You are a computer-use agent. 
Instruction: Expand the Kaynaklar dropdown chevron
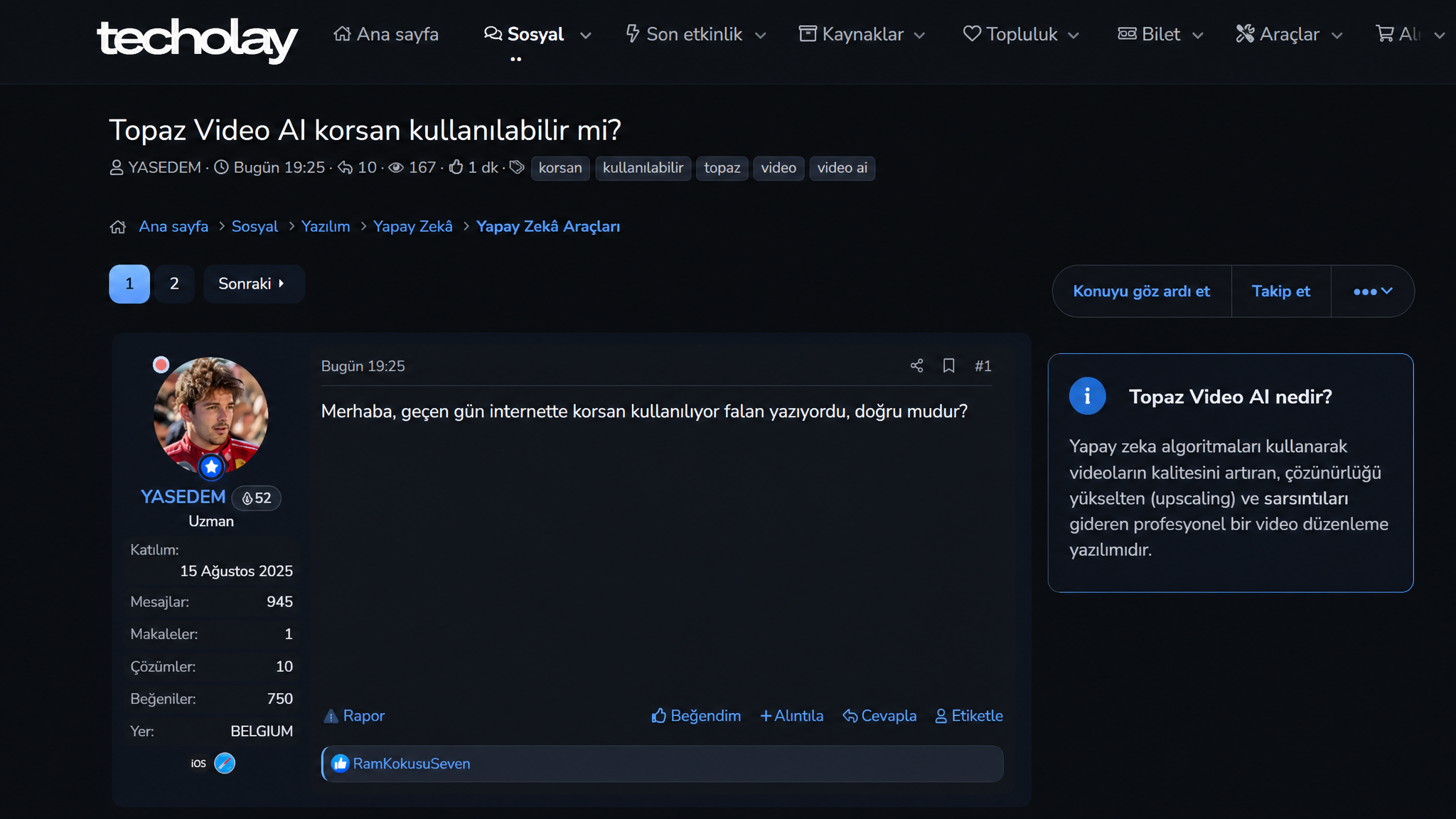tap(919, 35)
